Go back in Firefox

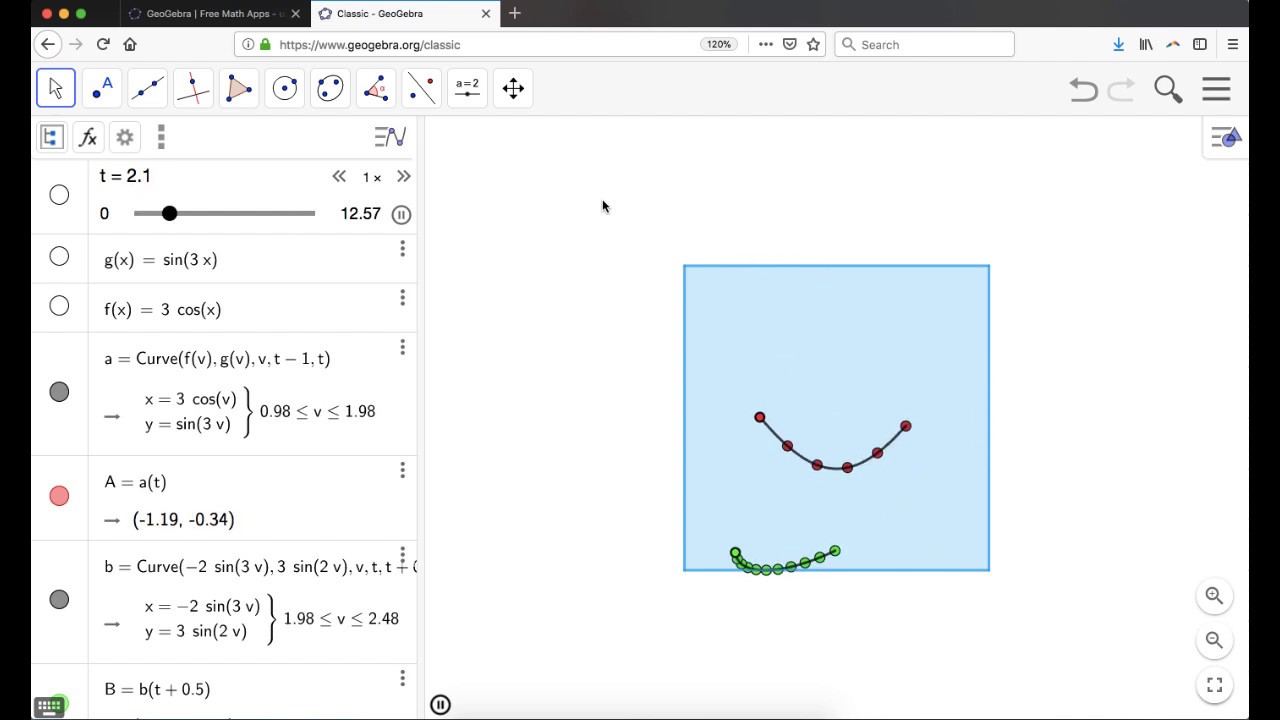point(47,44)
